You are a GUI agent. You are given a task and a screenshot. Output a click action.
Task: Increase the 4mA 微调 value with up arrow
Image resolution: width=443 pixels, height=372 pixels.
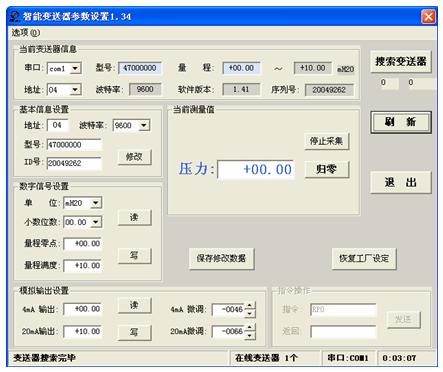250,305
